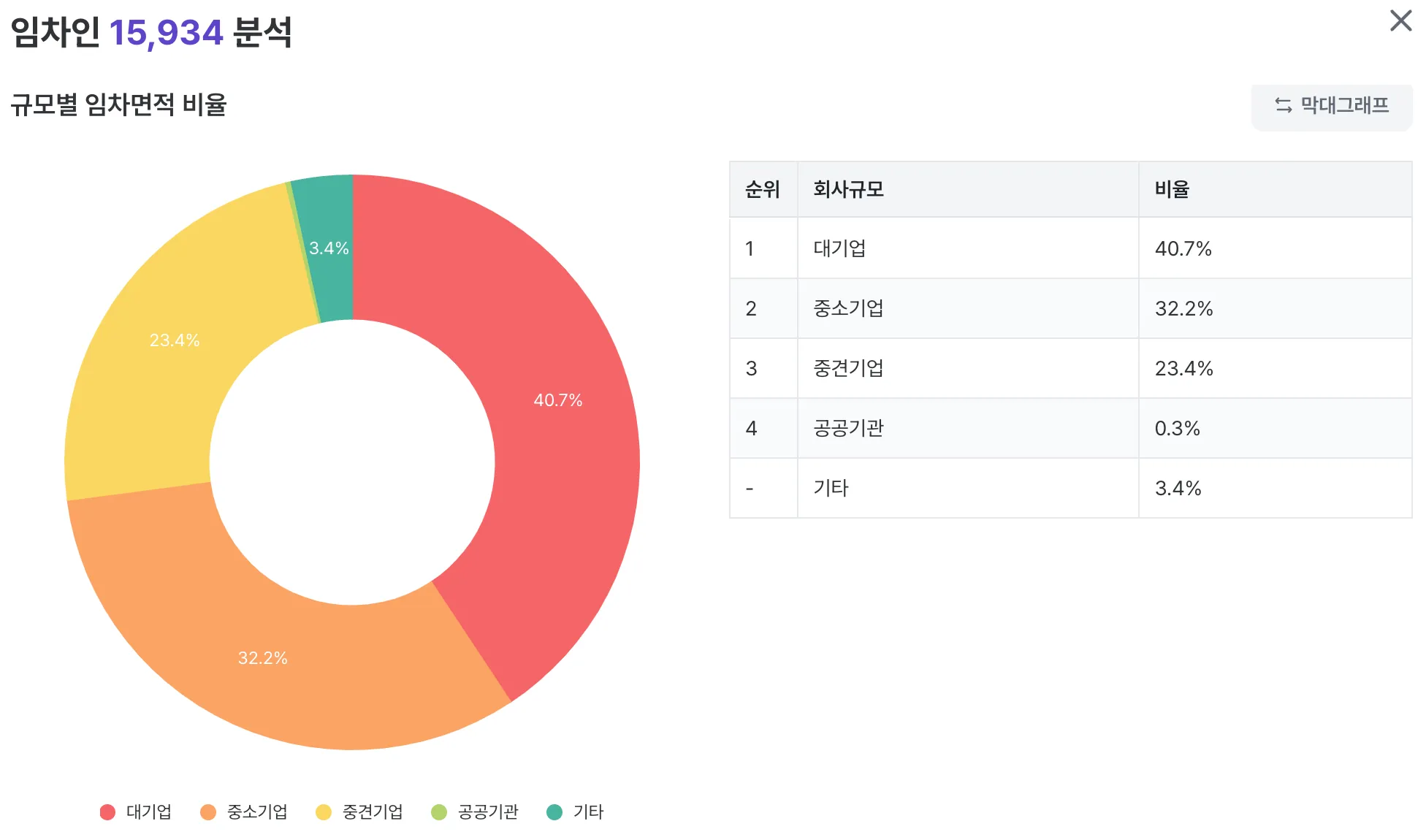This screenshot has height=840, width=1426.
Task: Click the 15,934 tenant count link
Action: (x=166, y=33)
